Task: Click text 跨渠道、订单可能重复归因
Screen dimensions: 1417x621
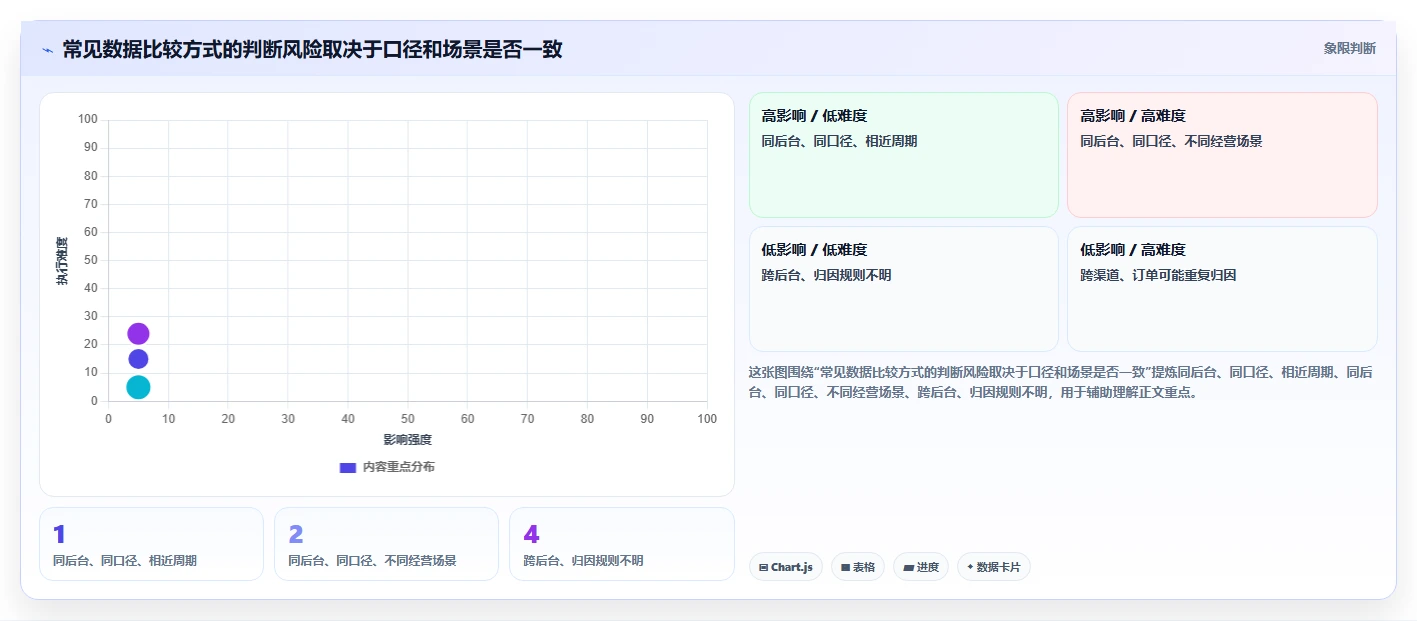Action: click(x=1158, y=275)
